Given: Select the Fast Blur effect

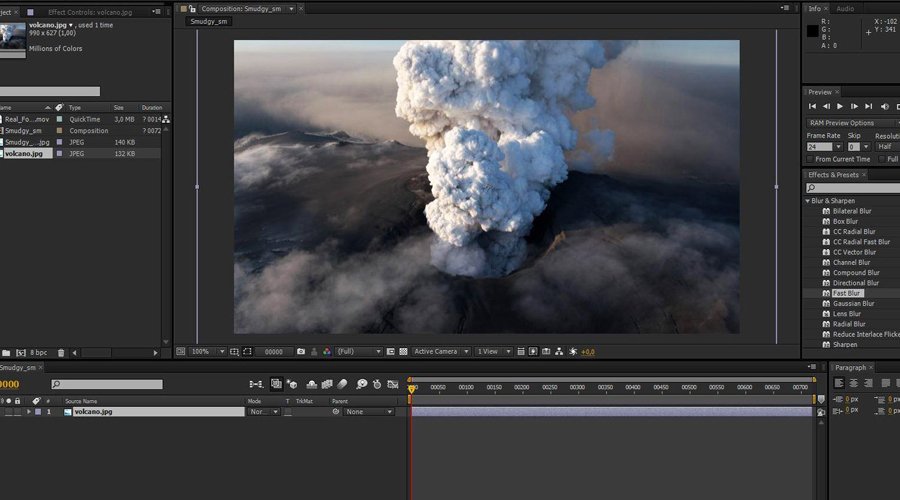Looking at the screenshot, I should (847, 293).
